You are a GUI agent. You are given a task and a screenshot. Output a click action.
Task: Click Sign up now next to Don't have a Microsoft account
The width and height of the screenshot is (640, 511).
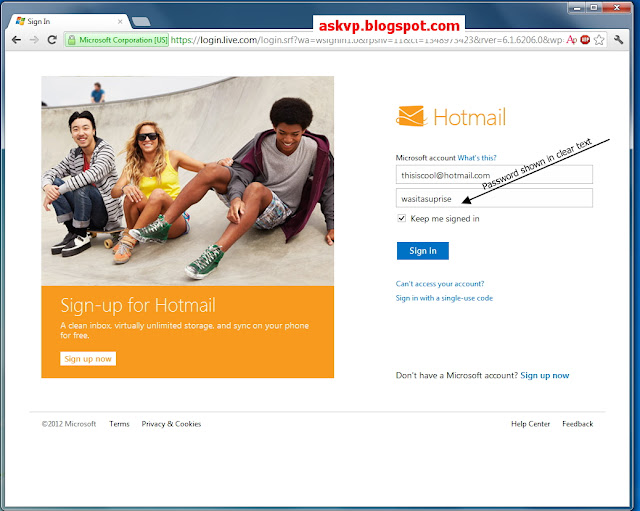click(544, 375)
